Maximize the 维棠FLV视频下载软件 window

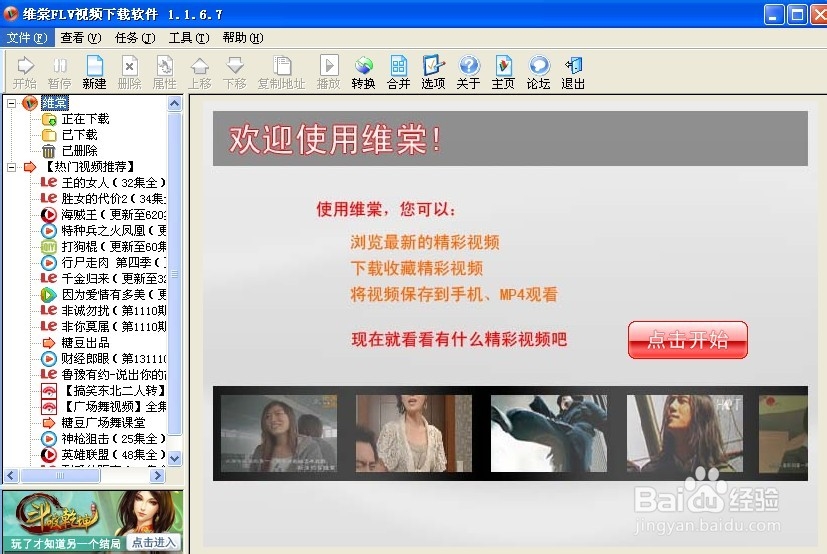[x=797, y=15]
